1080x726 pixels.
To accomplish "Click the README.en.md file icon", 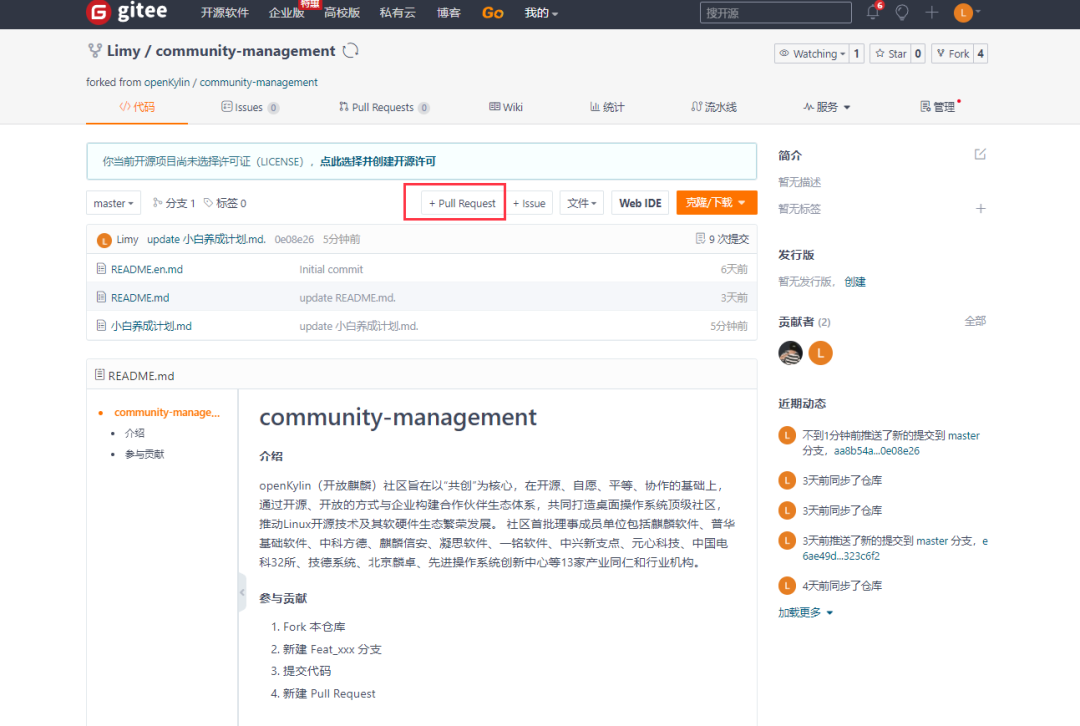I will coord(101,269).
